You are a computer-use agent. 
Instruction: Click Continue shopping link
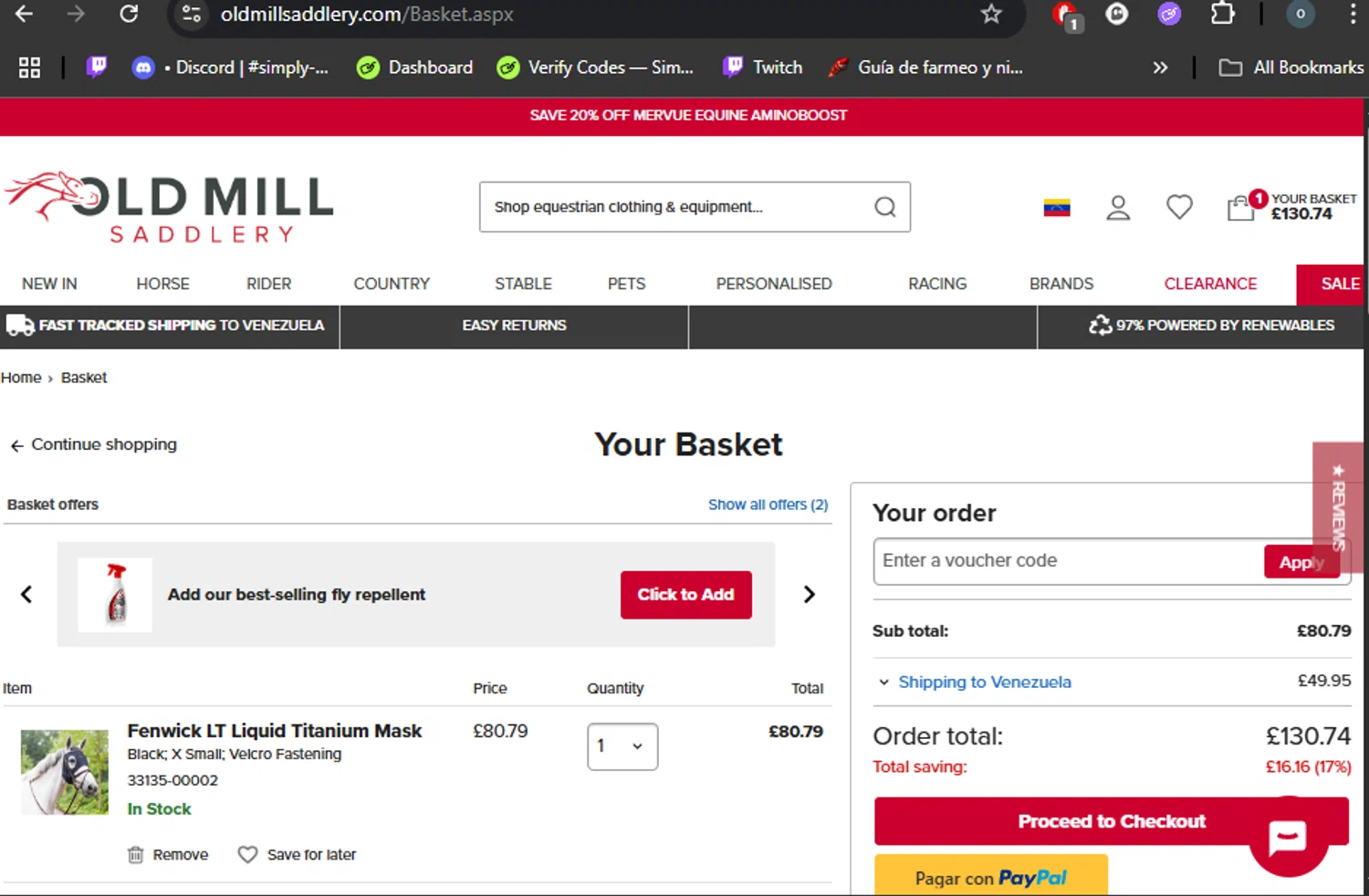coord(93,445)
